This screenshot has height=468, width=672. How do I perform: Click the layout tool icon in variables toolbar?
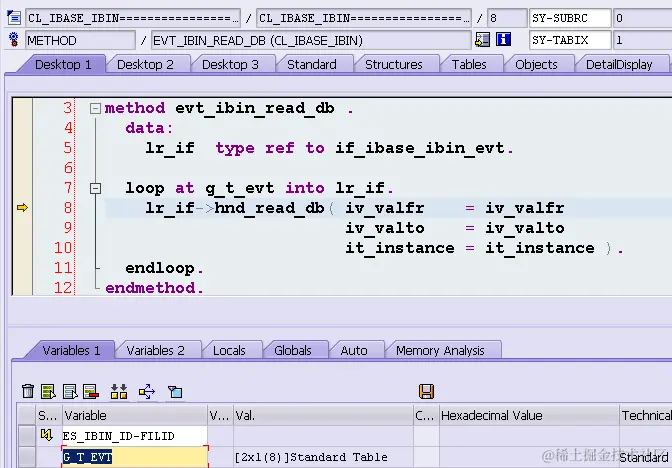pos(175,391)
